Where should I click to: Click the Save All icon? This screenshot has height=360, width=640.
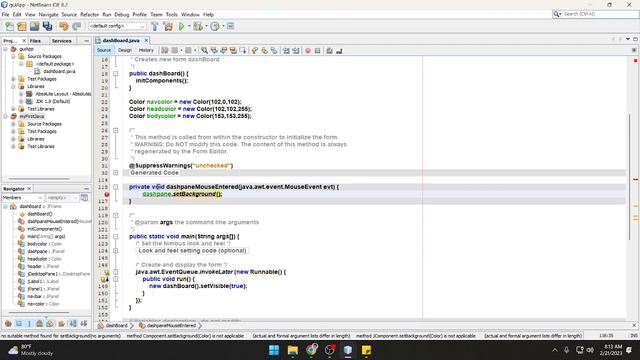coord(47,26)
